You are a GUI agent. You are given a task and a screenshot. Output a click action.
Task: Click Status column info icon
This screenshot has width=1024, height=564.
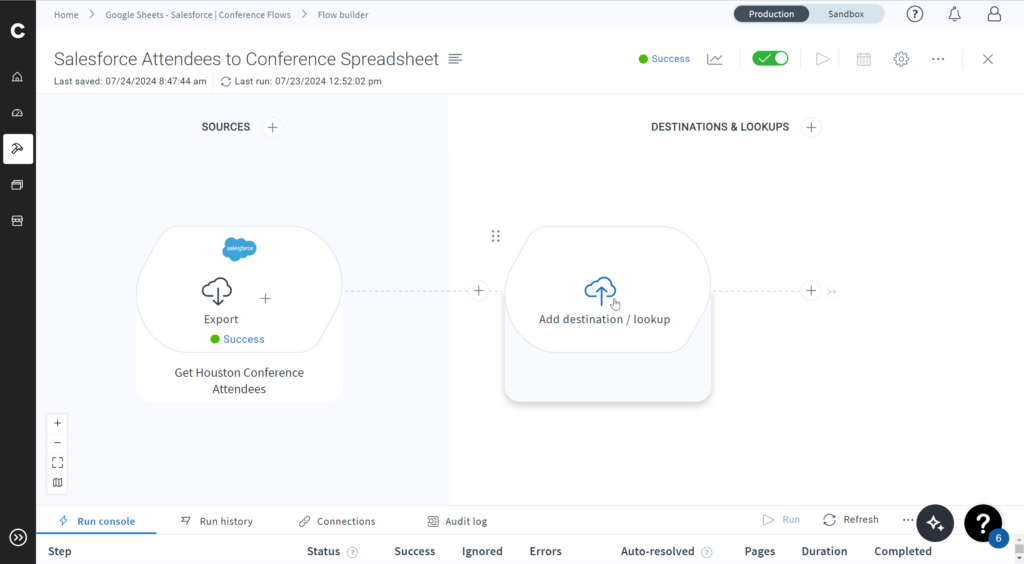click(353, 552)
